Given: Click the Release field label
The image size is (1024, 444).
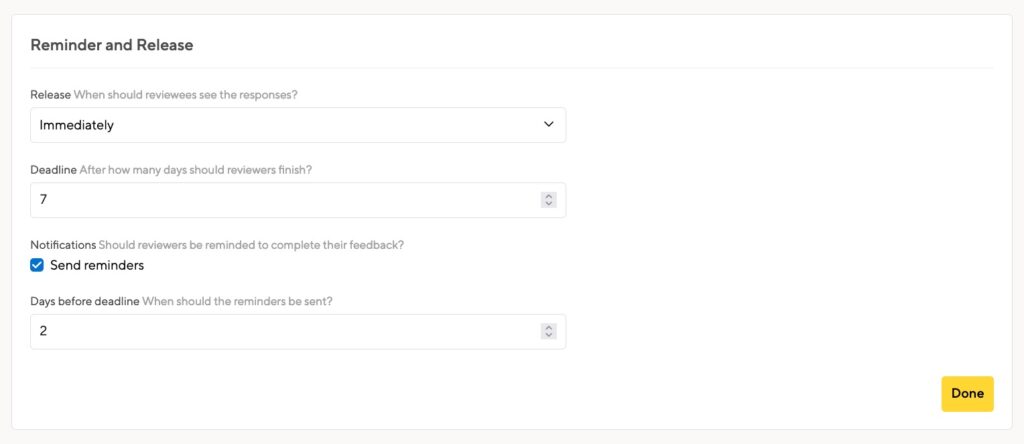Looking at the screenshot, I should coord(50,95).
